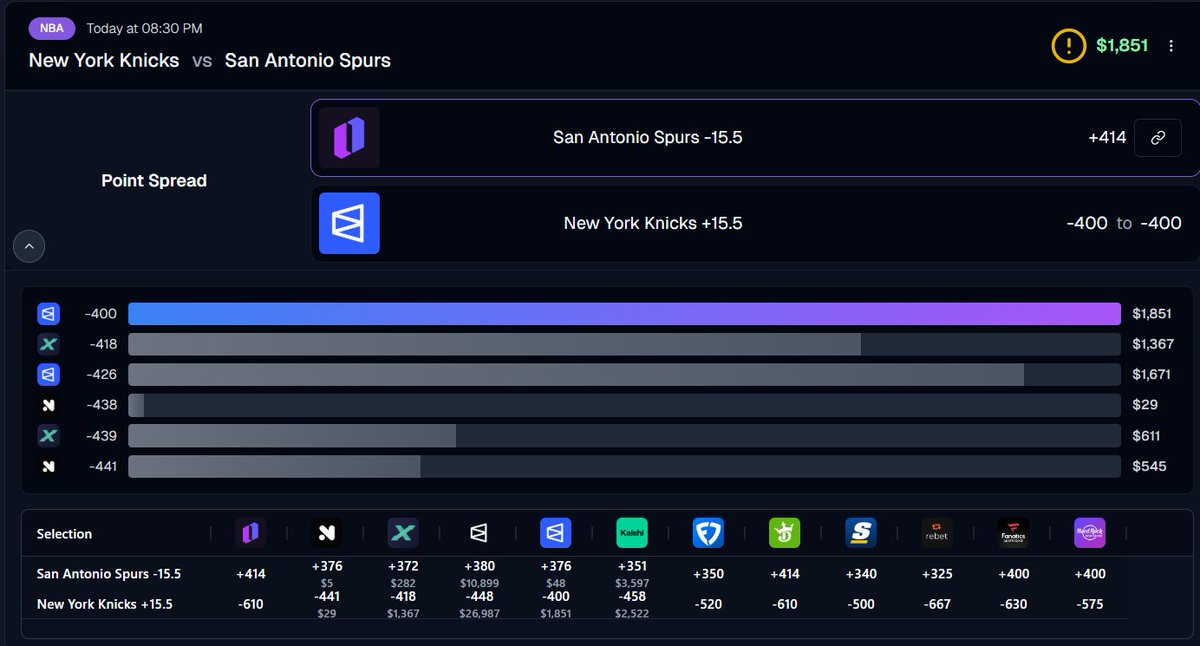Viewport: 1200px width, 646px height.
Task: Click the -418 table cell with $1,367
Action: coord(403,604)
